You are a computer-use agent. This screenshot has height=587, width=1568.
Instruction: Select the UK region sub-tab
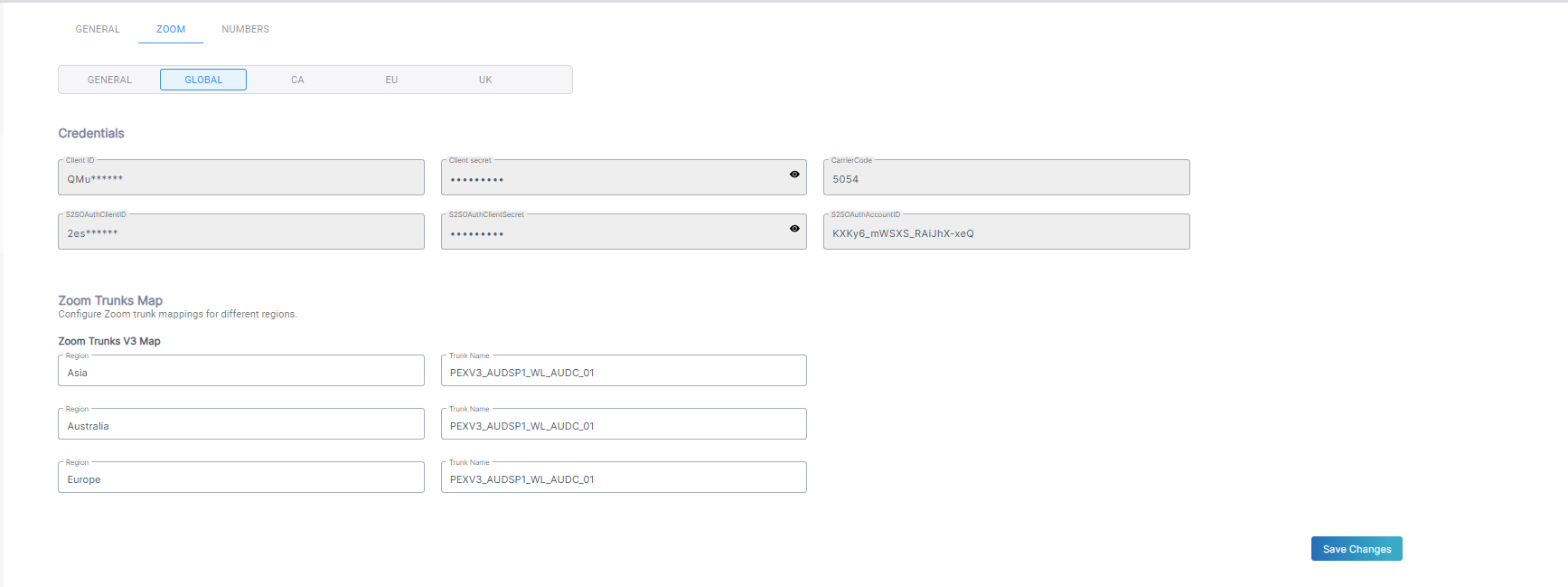pyautogui.click(x=485, y=80)
